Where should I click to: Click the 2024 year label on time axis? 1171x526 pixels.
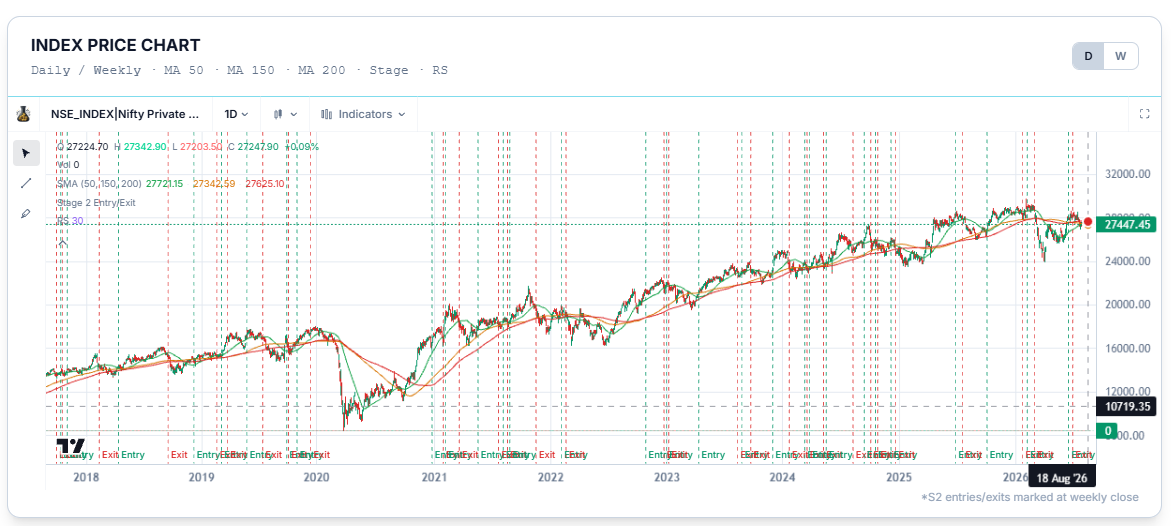click(x=782, y=477)
